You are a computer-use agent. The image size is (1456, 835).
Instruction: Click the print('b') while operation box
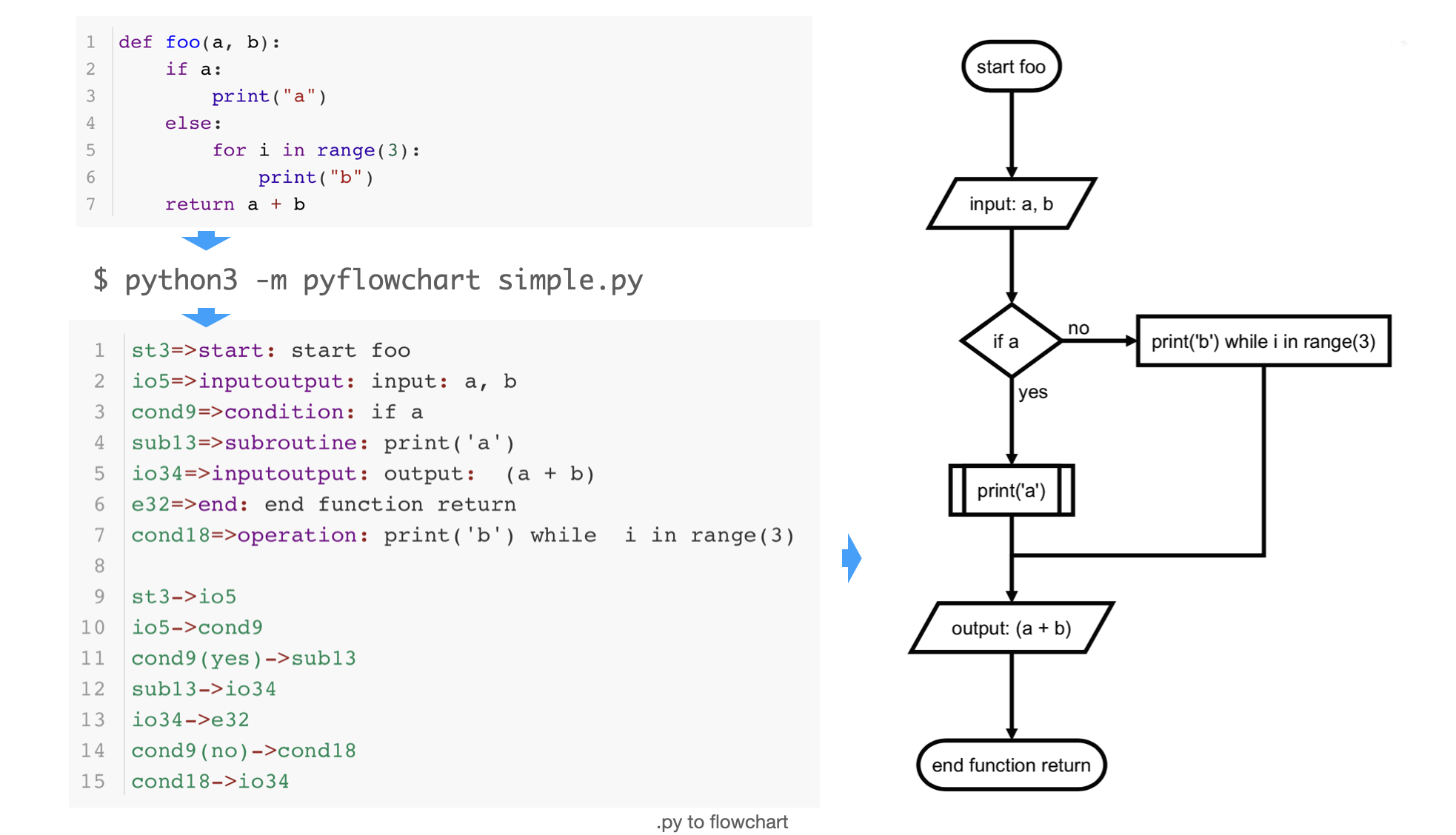click(1263, 341)
